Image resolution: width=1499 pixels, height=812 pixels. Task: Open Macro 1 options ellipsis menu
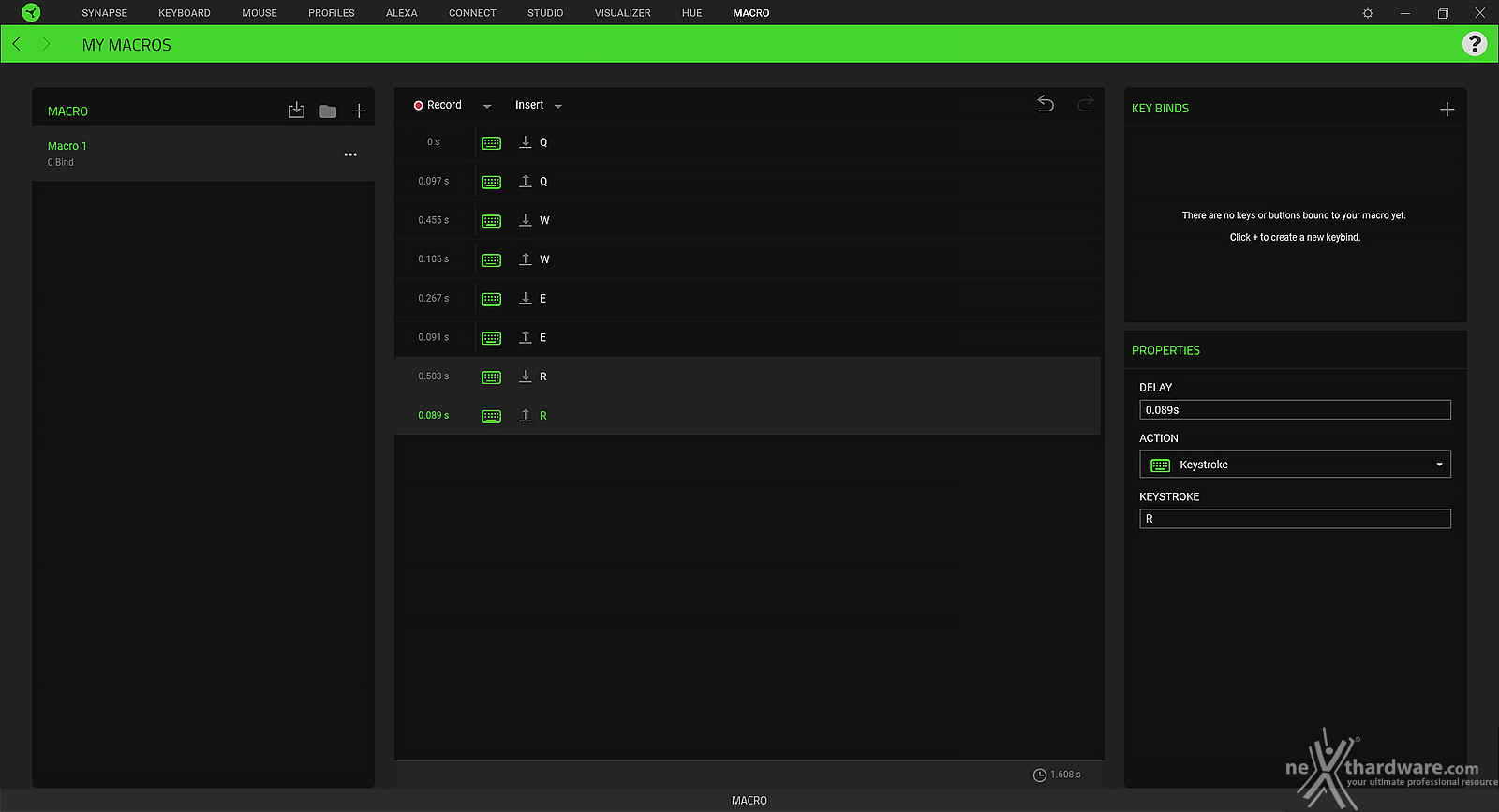click(x=350, y=155)
